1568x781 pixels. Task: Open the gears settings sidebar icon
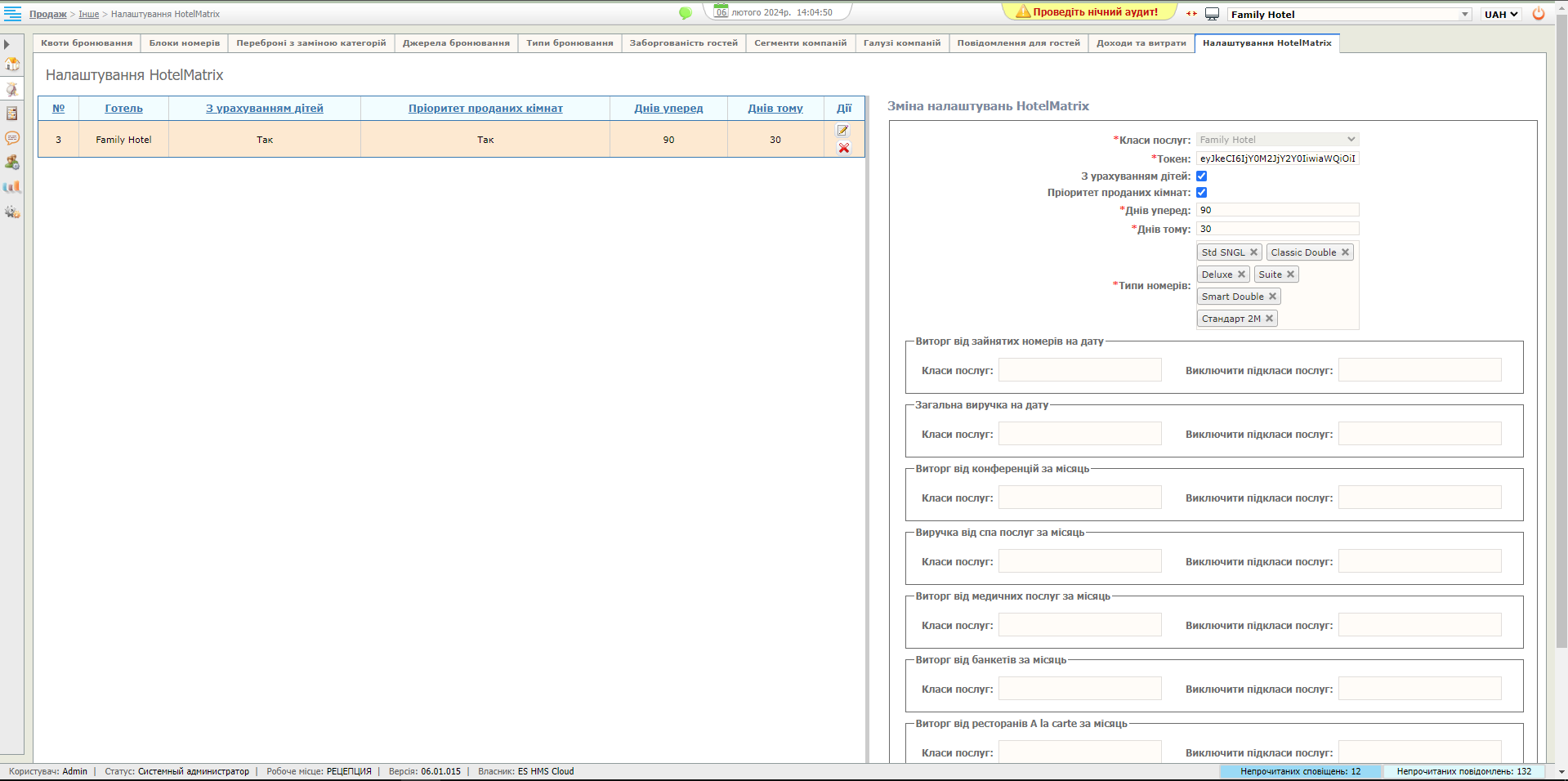12,212
